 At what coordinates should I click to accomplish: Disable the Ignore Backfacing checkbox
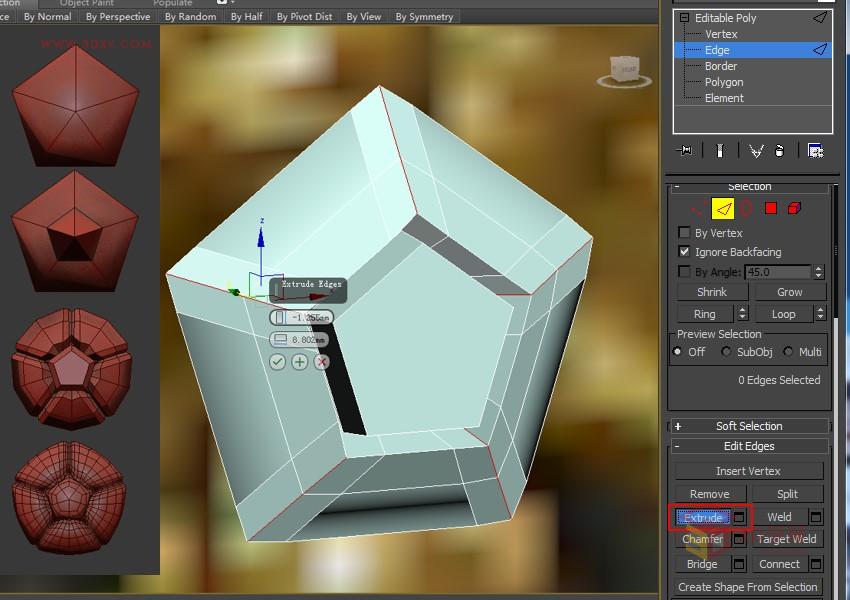[x=686, y=252]
